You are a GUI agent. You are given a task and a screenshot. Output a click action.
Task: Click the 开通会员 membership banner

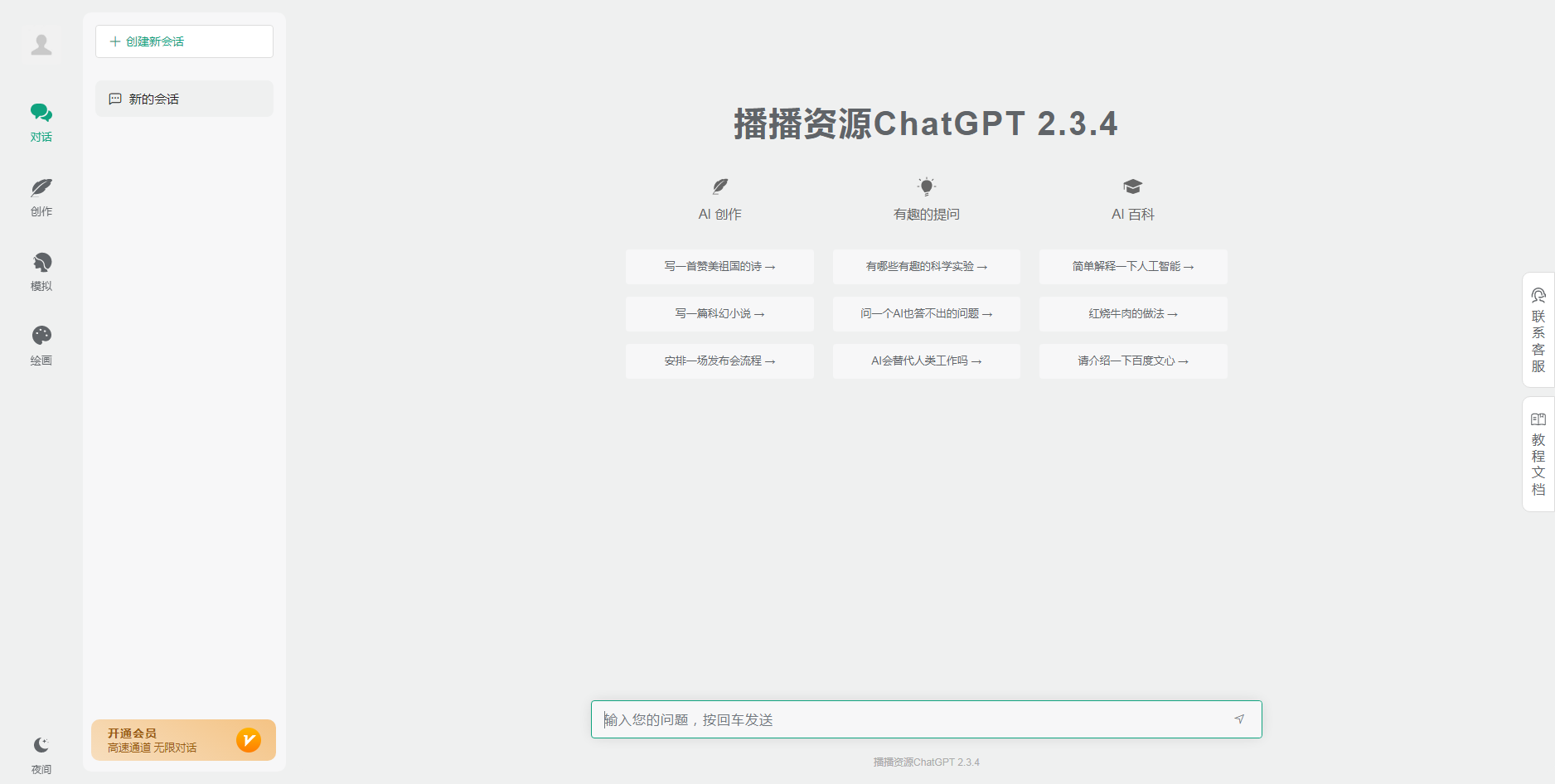click(183, 740)
